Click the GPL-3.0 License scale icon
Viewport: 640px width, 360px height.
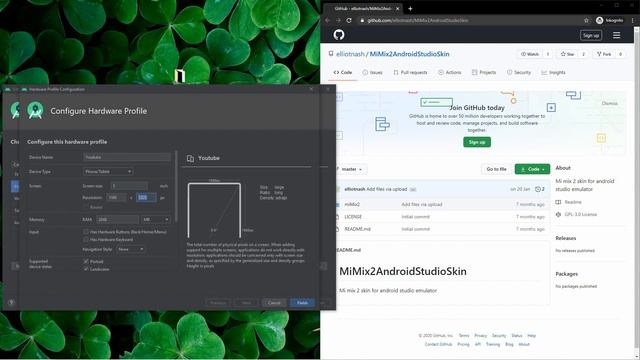558,214
